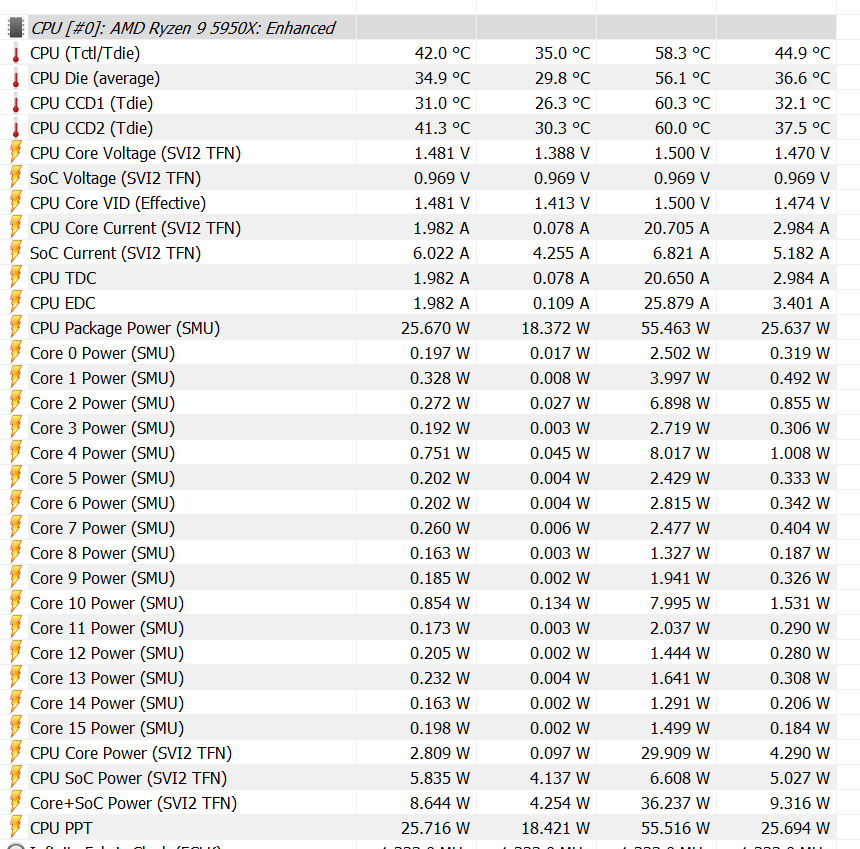Select the CPU TDC row label

point(63,278)
